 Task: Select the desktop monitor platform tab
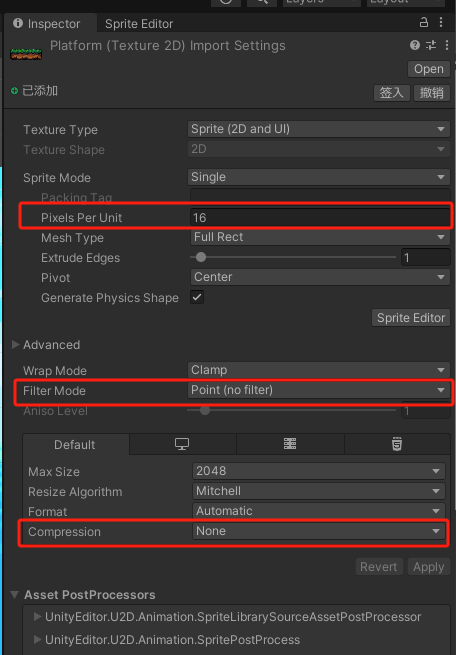tap(182, 444)
